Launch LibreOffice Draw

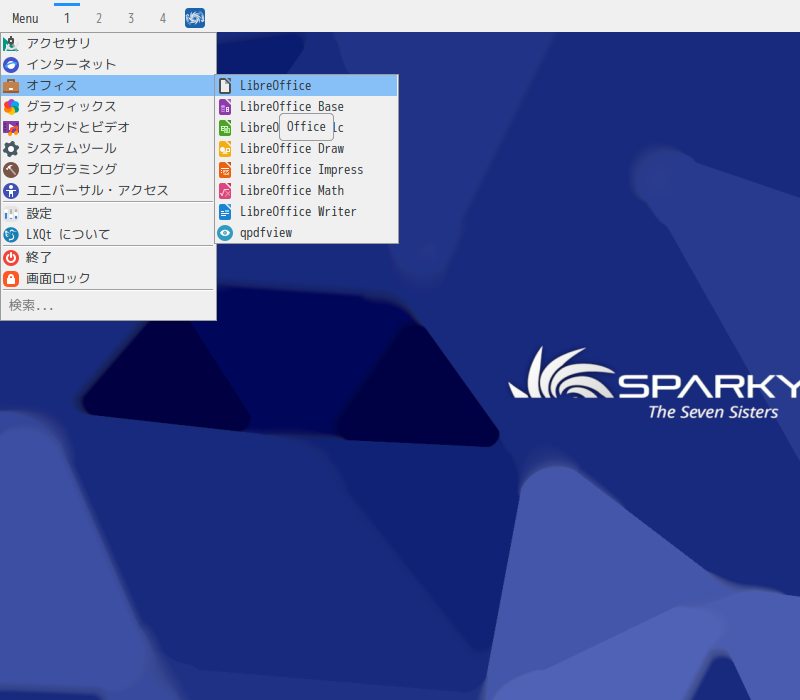click(x=306, y=148)
